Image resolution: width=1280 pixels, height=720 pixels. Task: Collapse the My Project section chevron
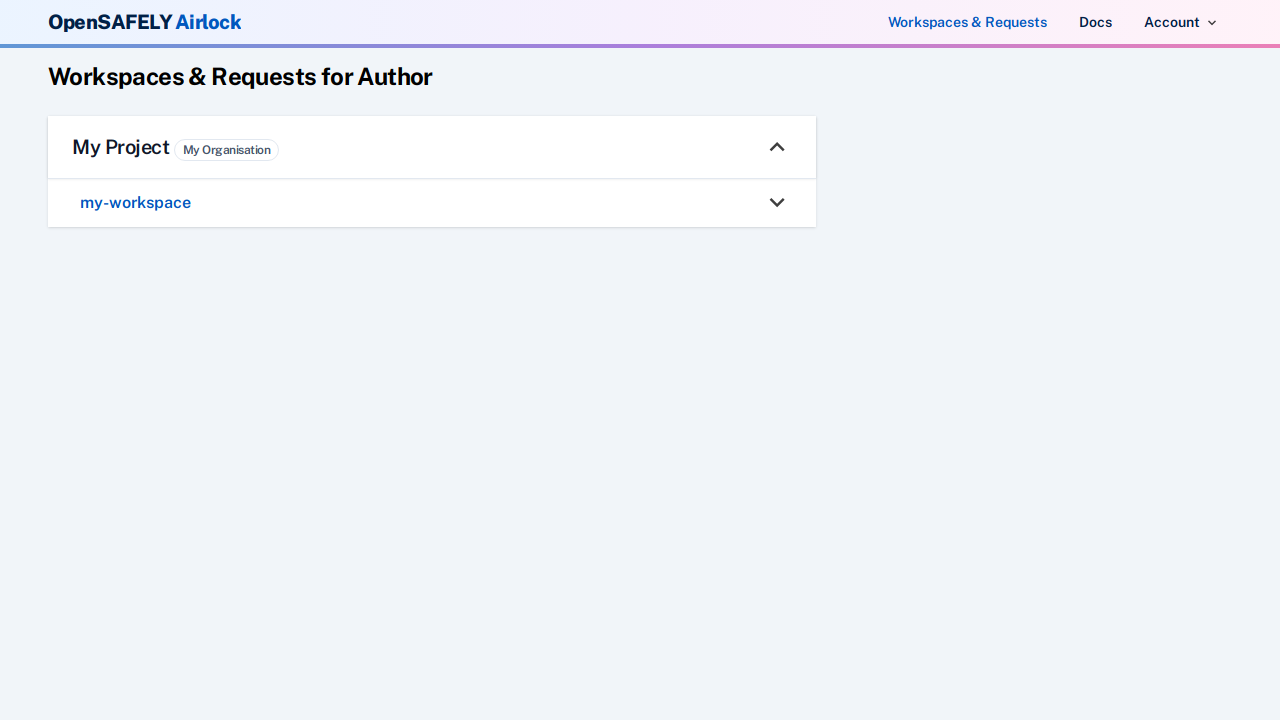point(777,147)
